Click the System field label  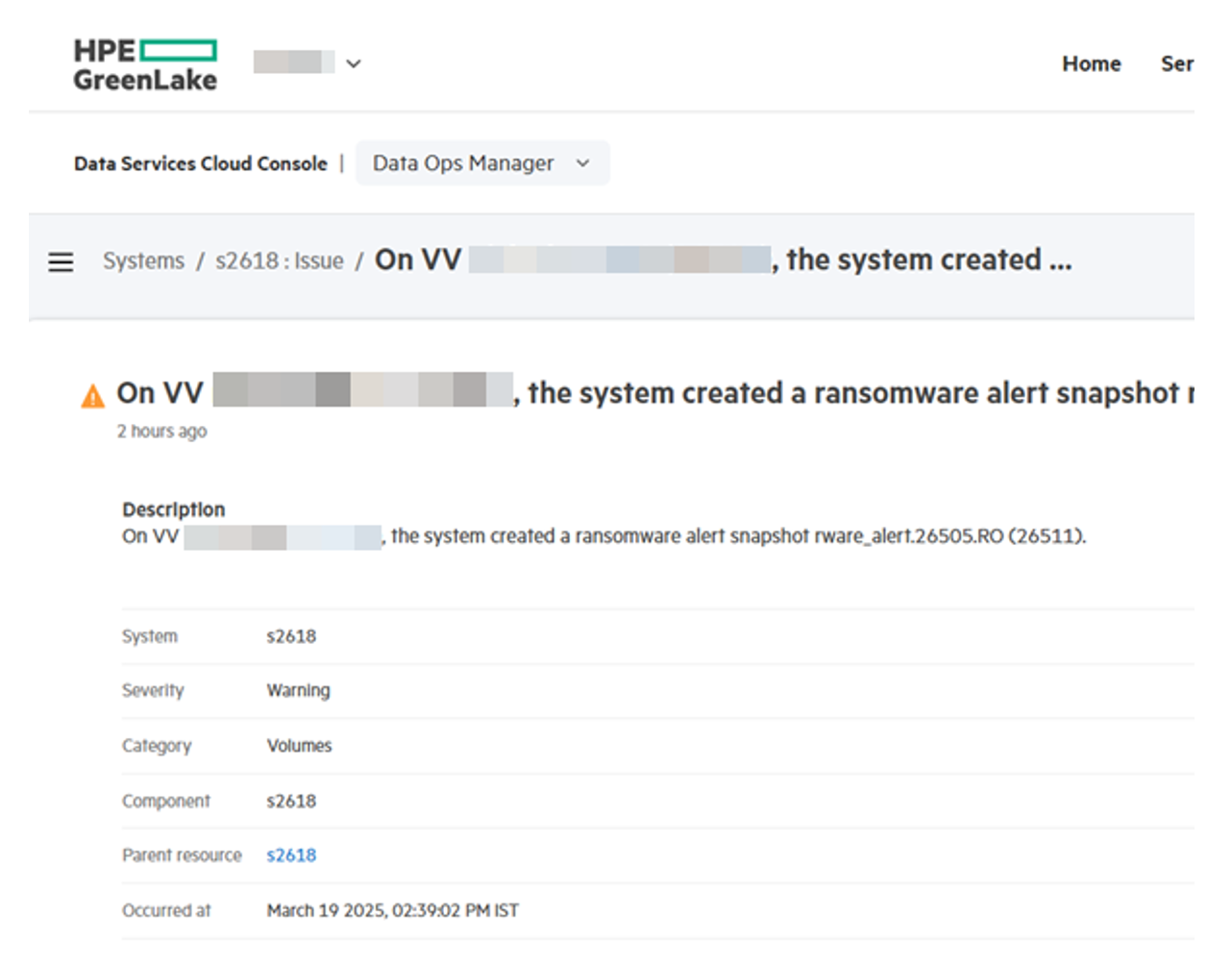tap(150, 636)
